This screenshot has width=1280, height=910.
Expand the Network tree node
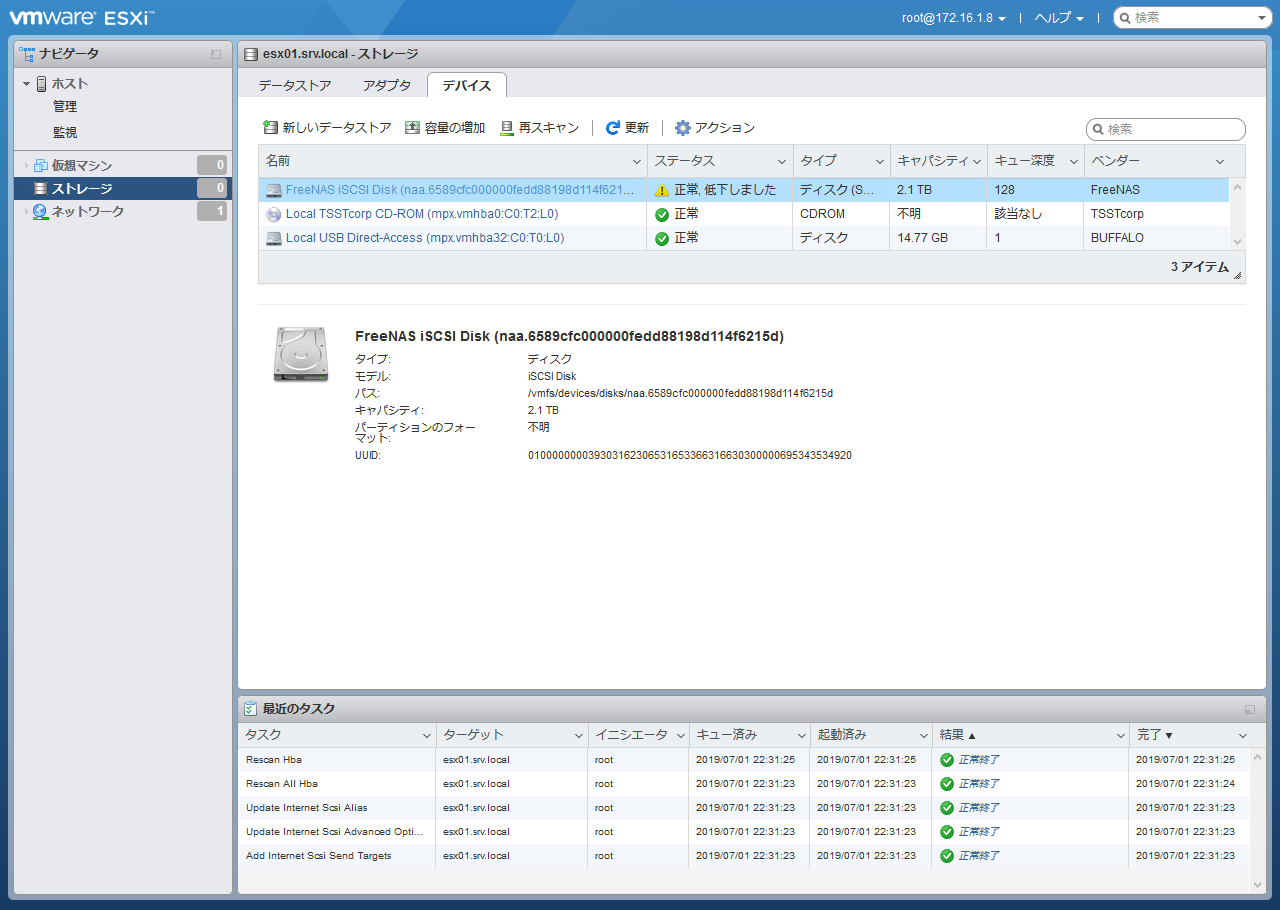[27, 212]
